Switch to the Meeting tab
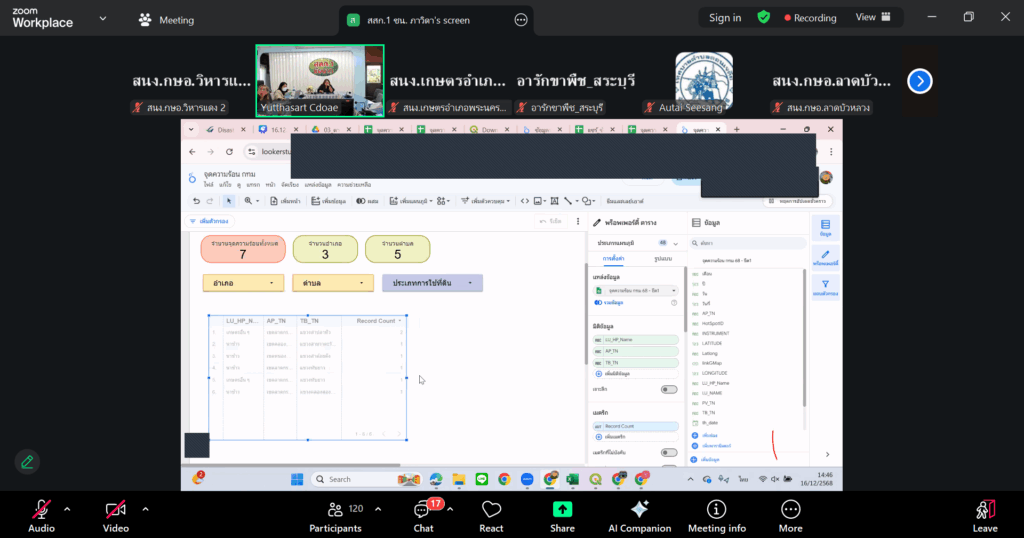 pyautogui.click(x=167, y=20)
